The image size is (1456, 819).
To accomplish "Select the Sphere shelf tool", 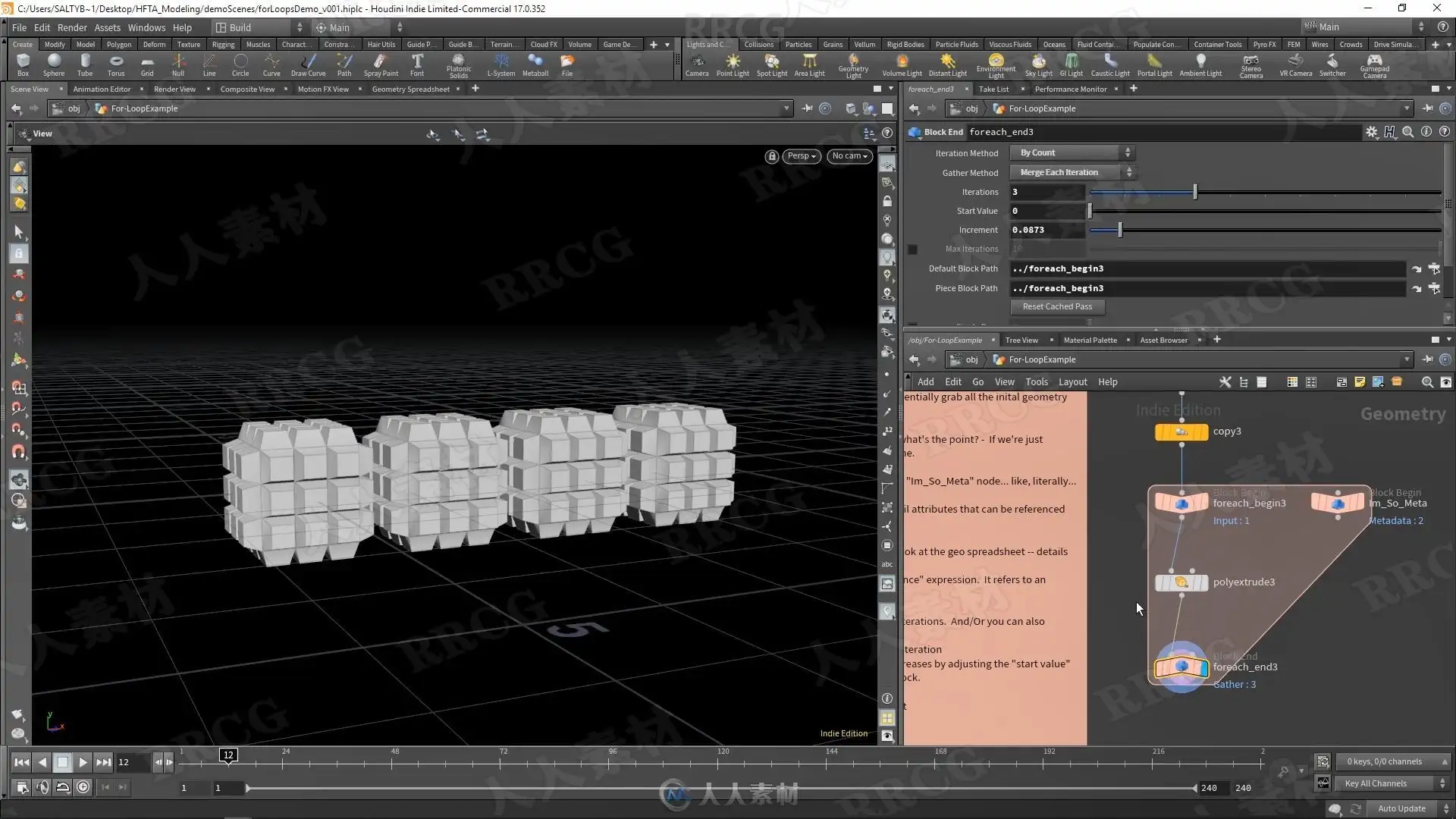I will pyautogui.click(x=54, y=64).
